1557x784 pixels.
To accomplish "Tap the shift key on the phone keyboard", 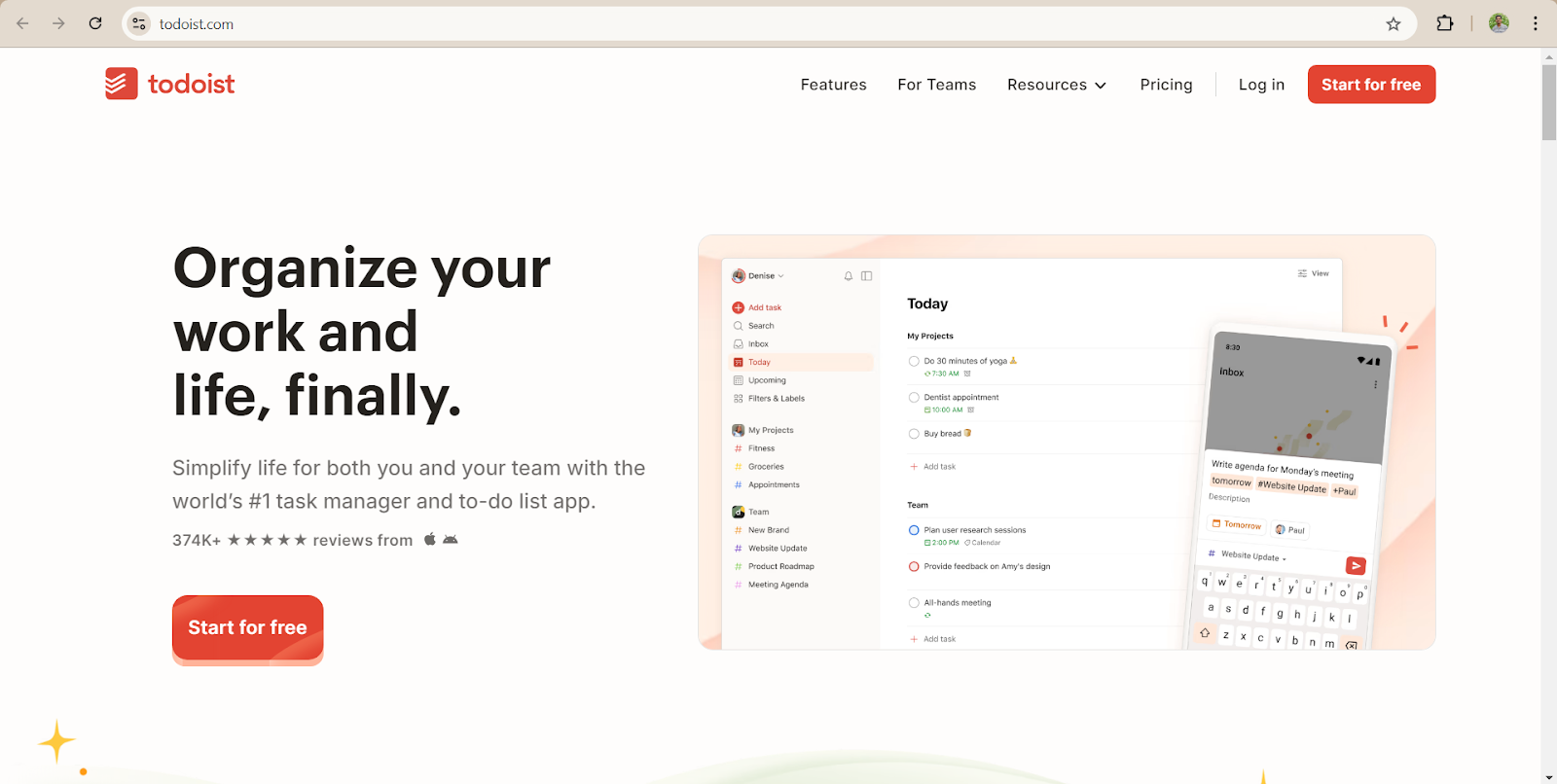I will click(1205, 632).
